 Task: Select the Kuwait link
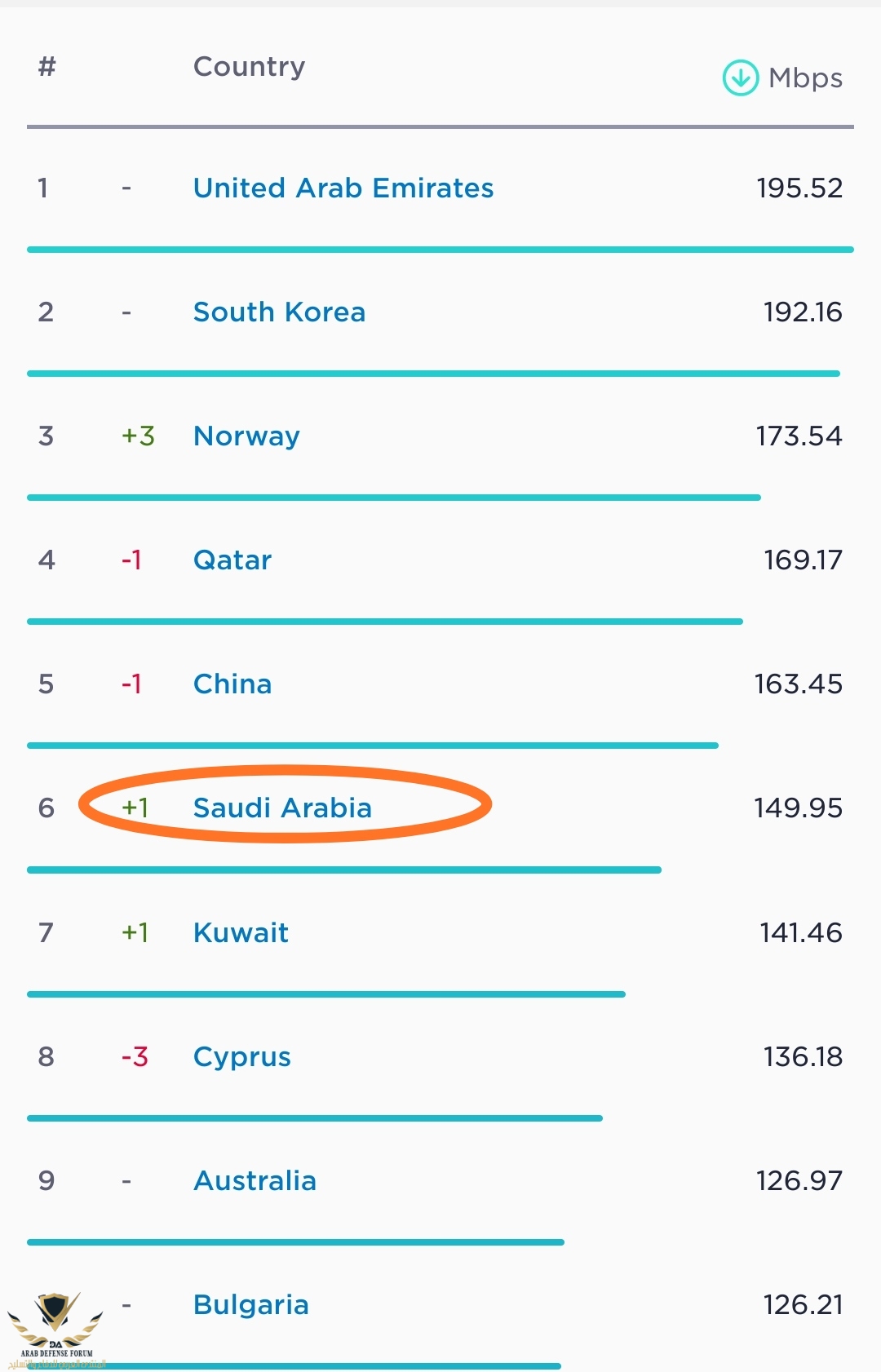pos(241,932)
